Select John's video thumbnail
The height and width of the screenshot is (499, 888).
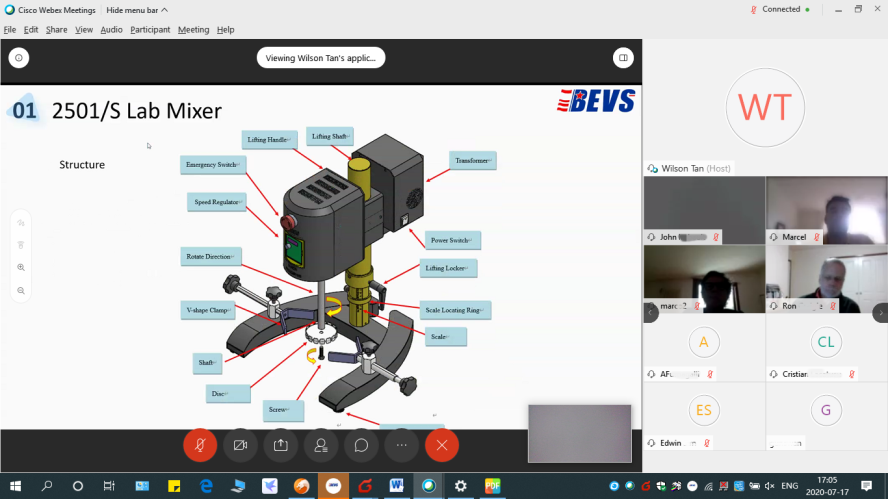click(705, 210)
